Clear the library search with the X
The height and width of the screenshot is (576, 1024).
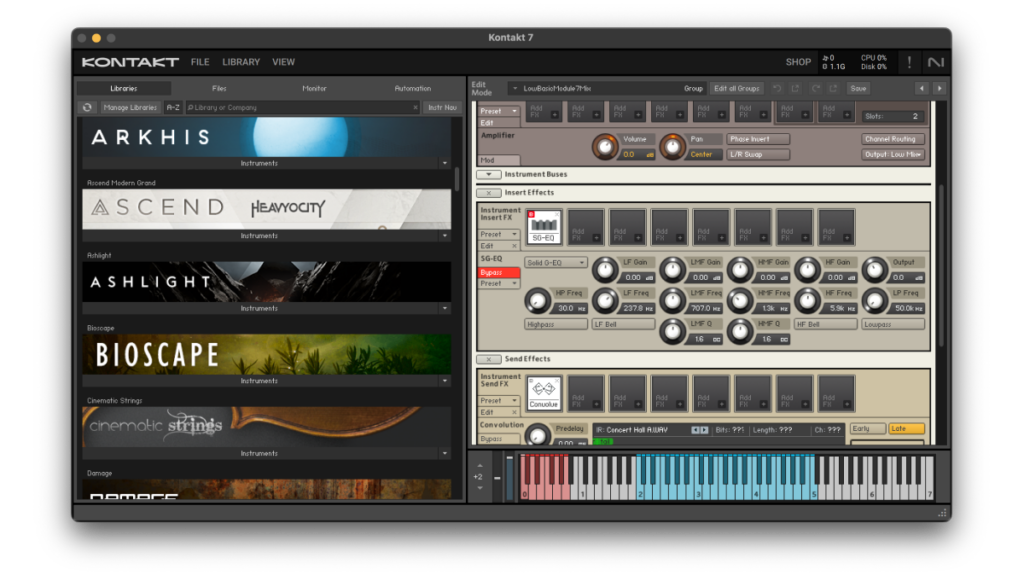[x=415, y=108]
